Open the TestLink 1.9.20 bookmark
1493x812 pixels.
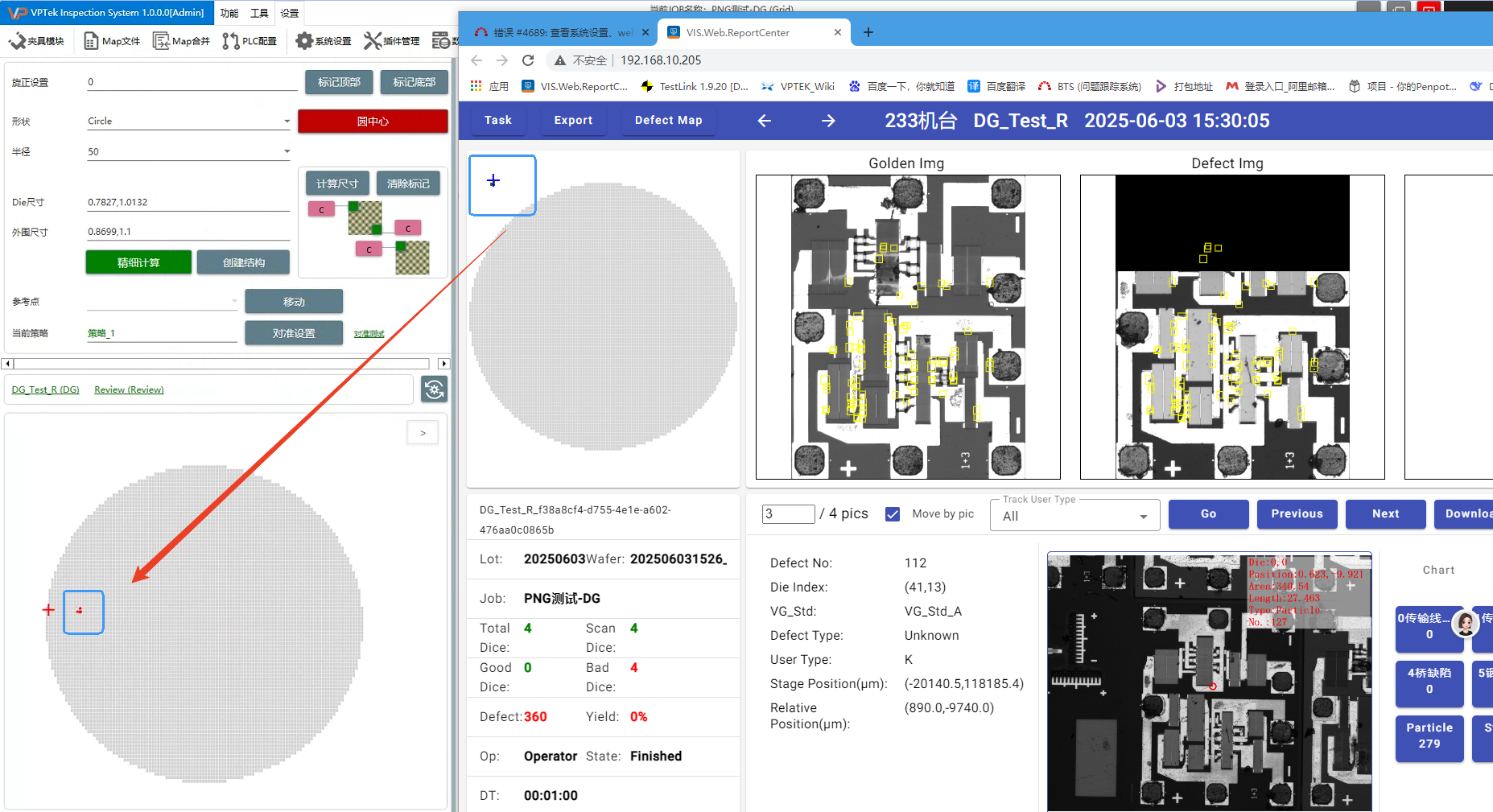click(x=695, y=86)
